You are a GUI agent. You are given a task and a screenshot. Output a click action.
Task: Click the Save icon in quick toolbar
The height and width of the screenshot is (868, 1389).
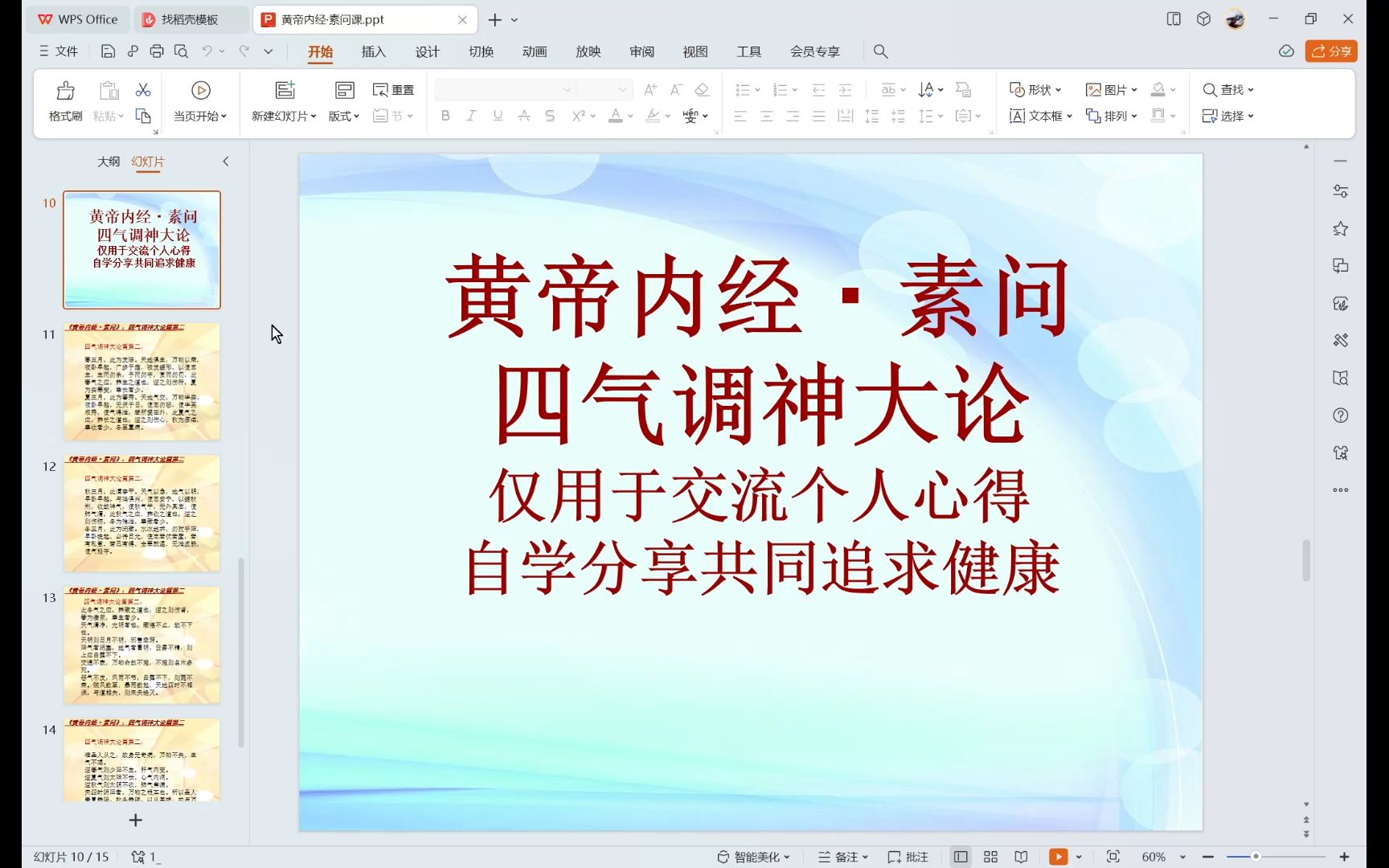[x=108, y=51]
